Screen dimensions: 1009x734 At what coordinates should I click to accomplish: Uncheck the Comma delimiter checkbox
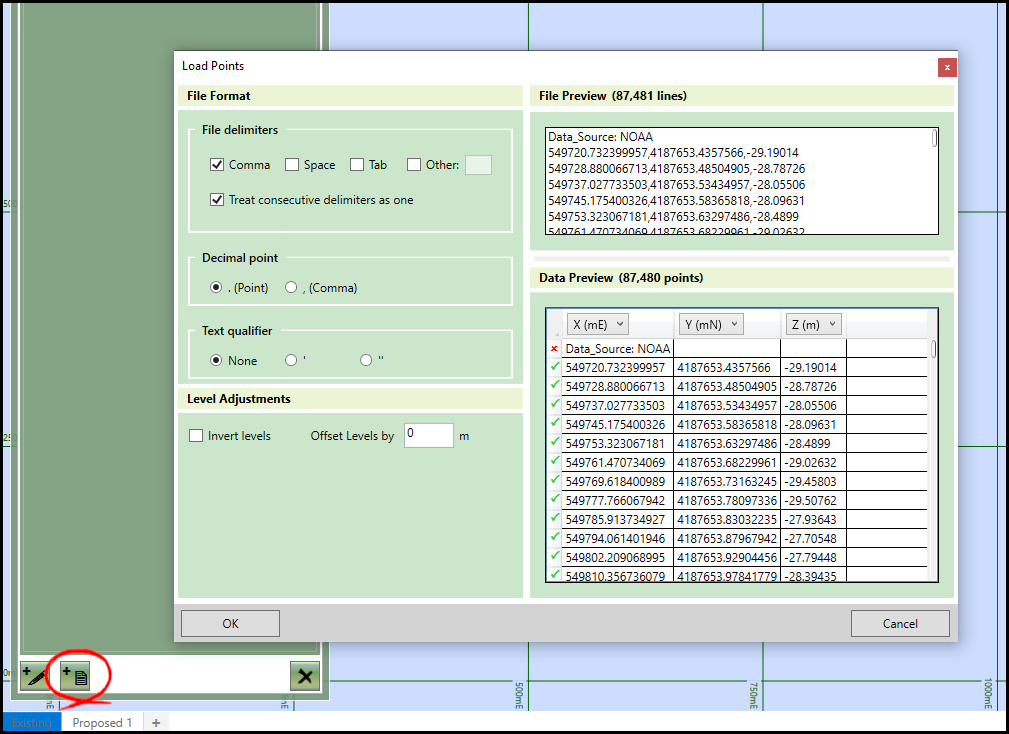click(x=217, y=165)
